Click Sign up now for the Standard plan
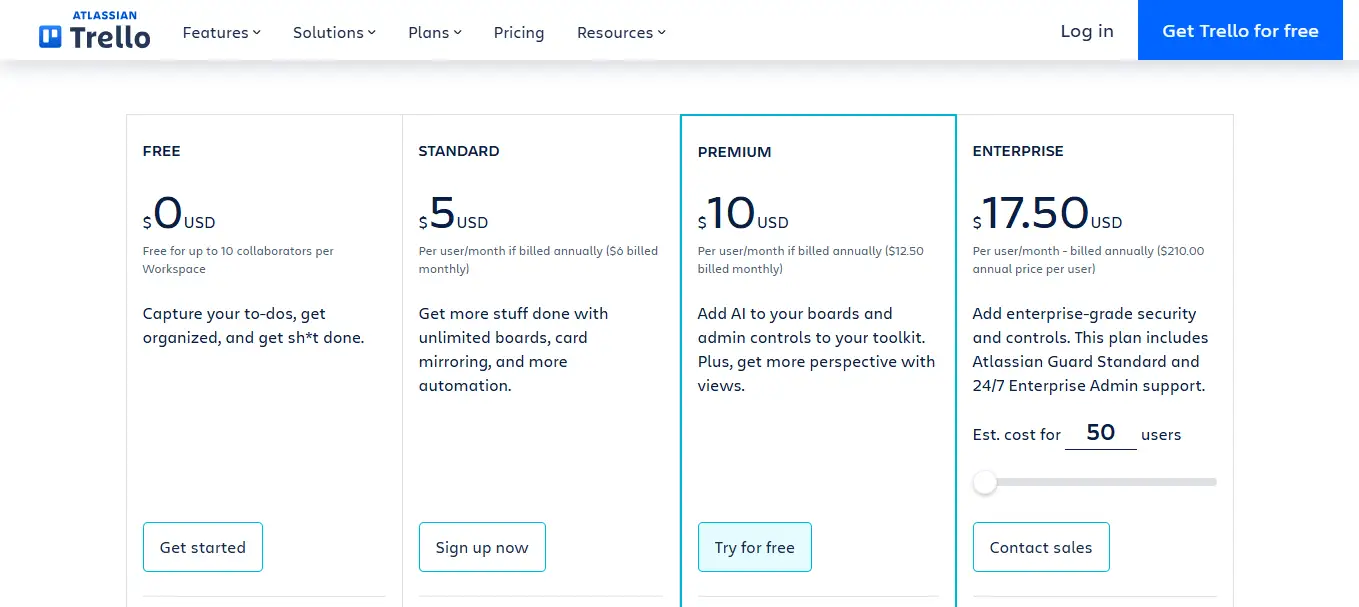 [482, 547]
